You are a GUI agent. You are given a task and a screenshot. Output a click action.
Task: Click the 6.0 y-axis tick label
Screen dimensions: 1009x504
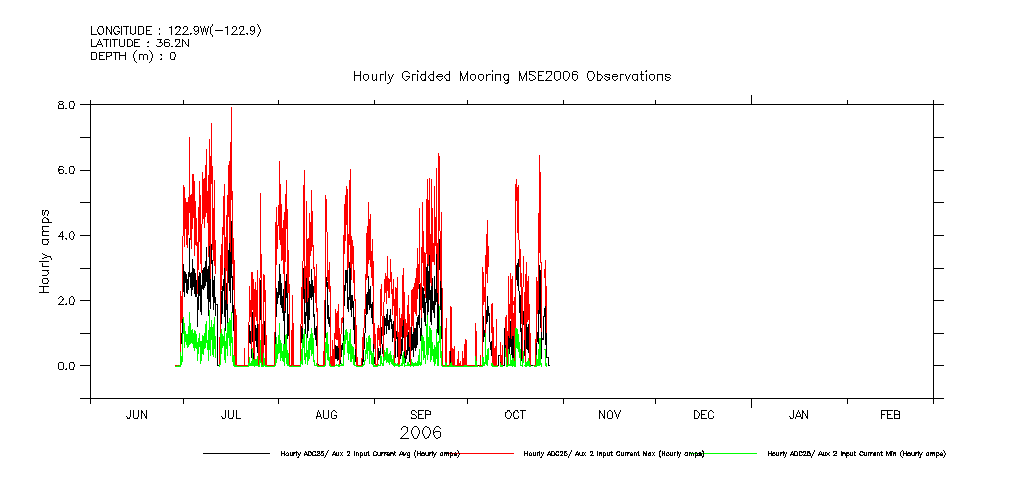point(67,170)
